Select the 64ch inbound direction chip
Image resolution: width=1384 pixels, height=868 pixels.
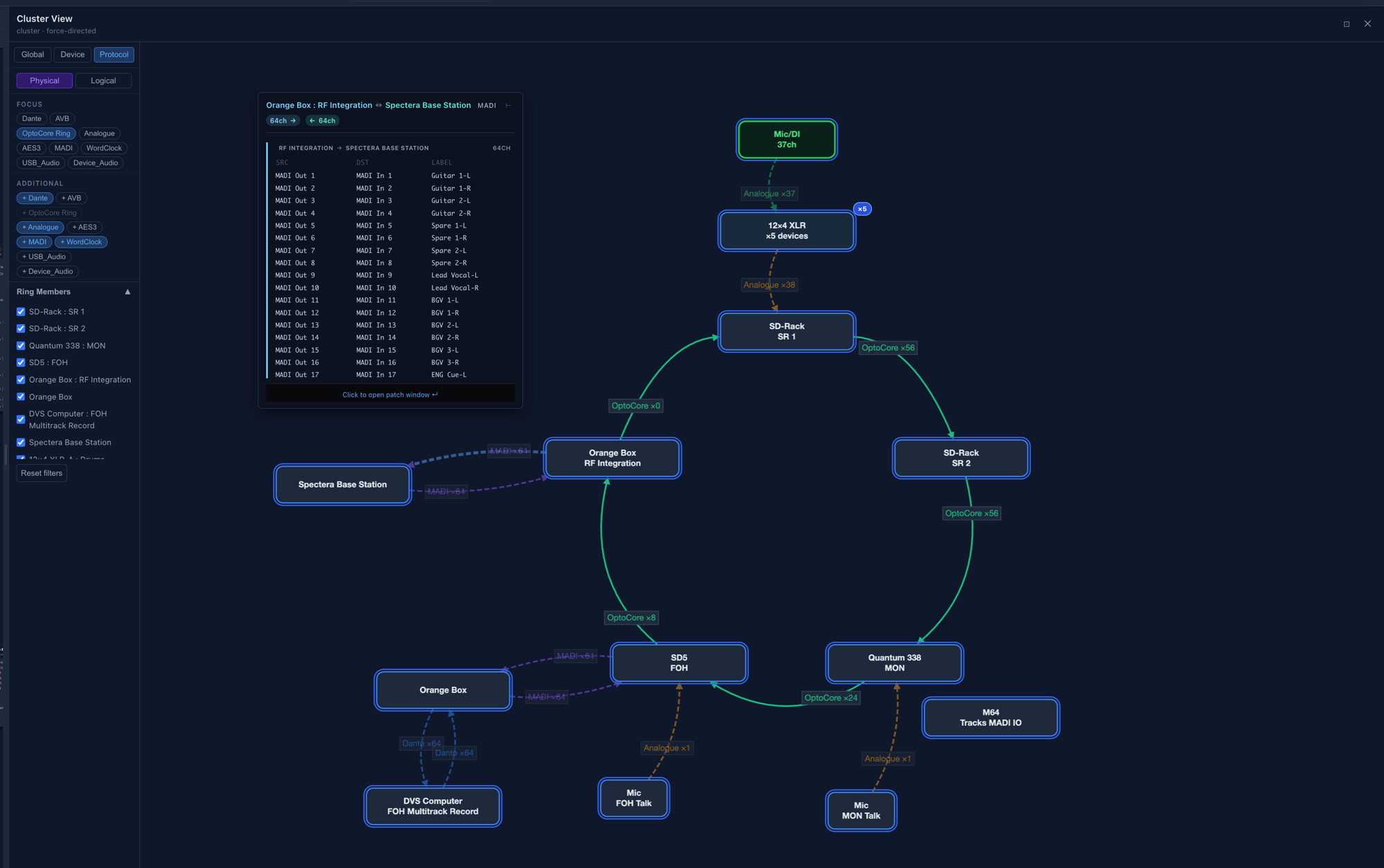pyautogui.click(x=322, y=121)
